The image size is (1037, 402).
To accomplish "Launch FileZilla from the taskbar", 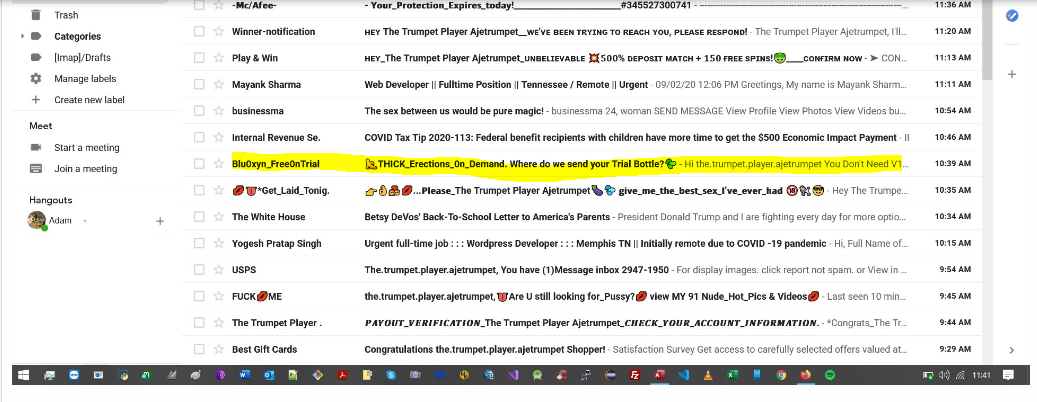I will tap(634, 375).
